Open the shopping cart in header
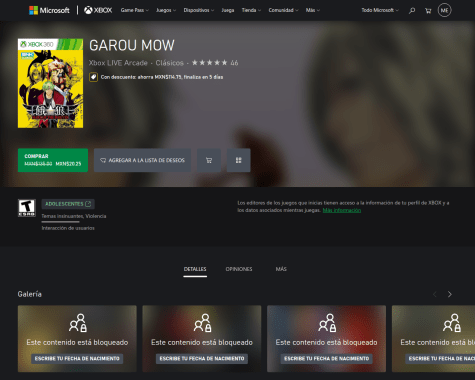The image size is (475, 380). pos(428,11)
